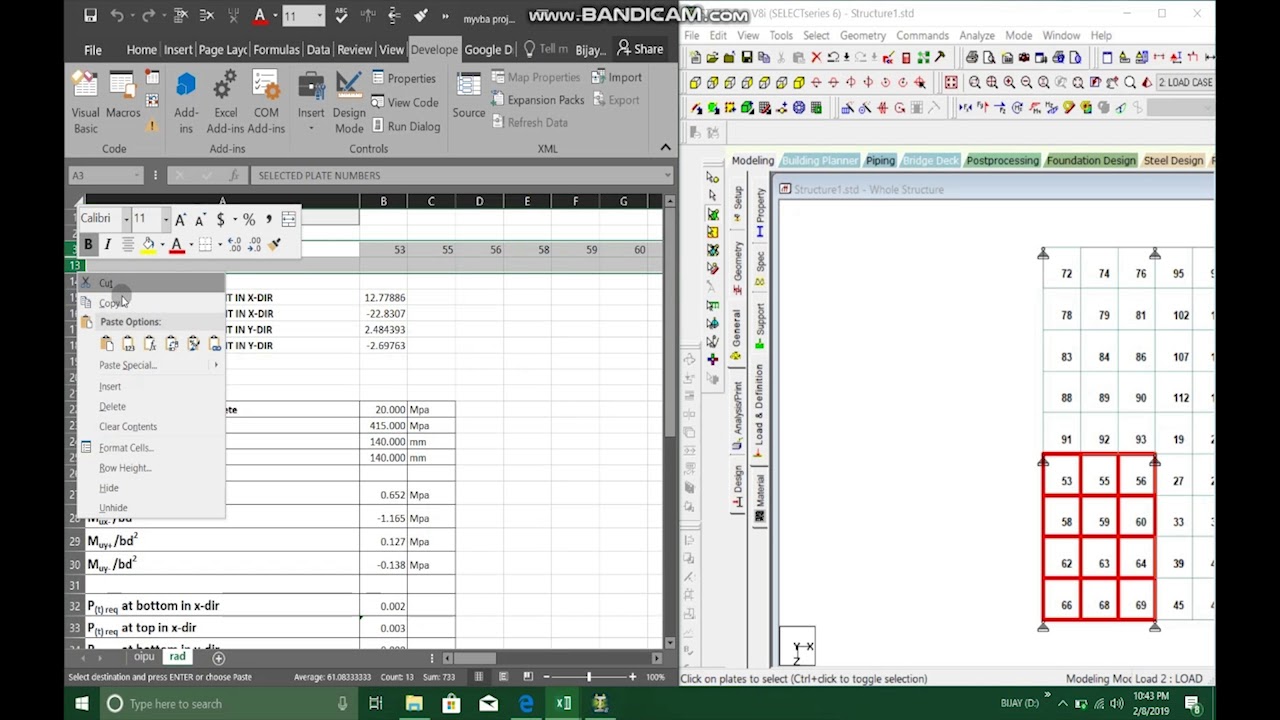
Task: Open COM Add-ins dialog
Action: coord(266,103)
